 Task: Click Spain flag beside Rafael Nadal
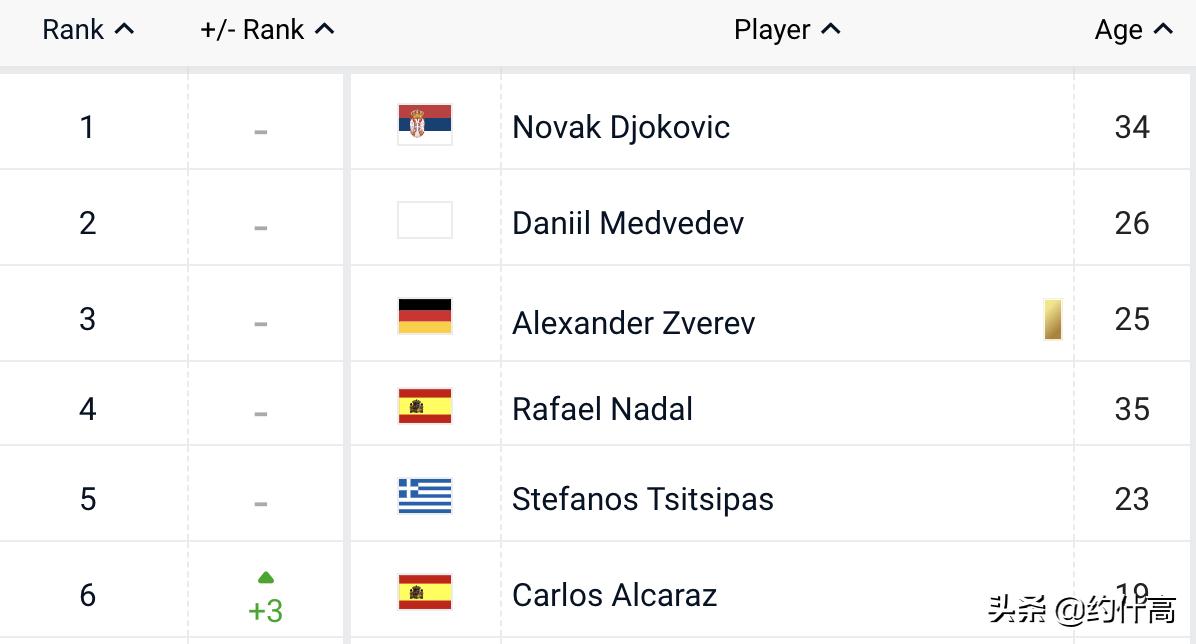[x=425, y=407]
